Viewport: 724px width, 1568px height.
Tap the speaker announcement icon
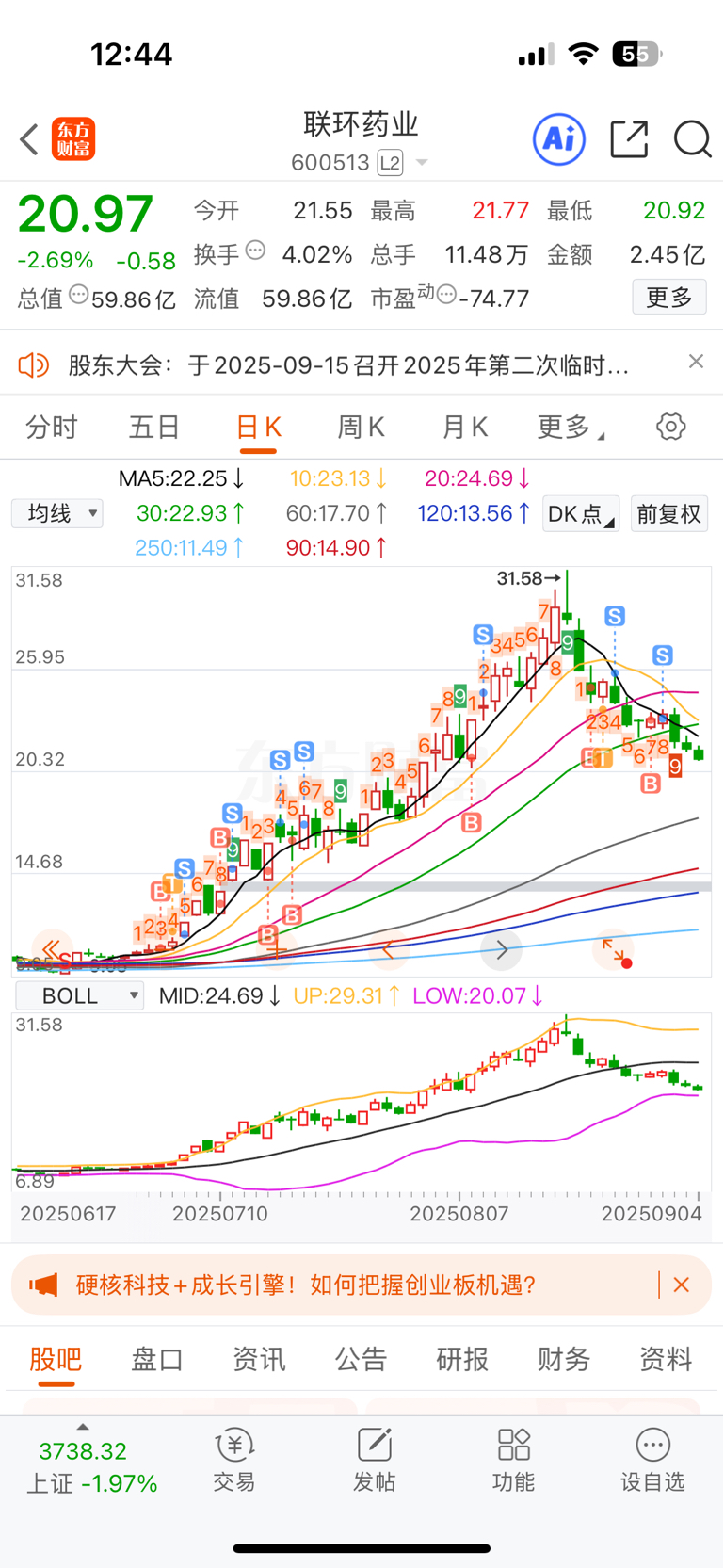[x=33, y=364]
